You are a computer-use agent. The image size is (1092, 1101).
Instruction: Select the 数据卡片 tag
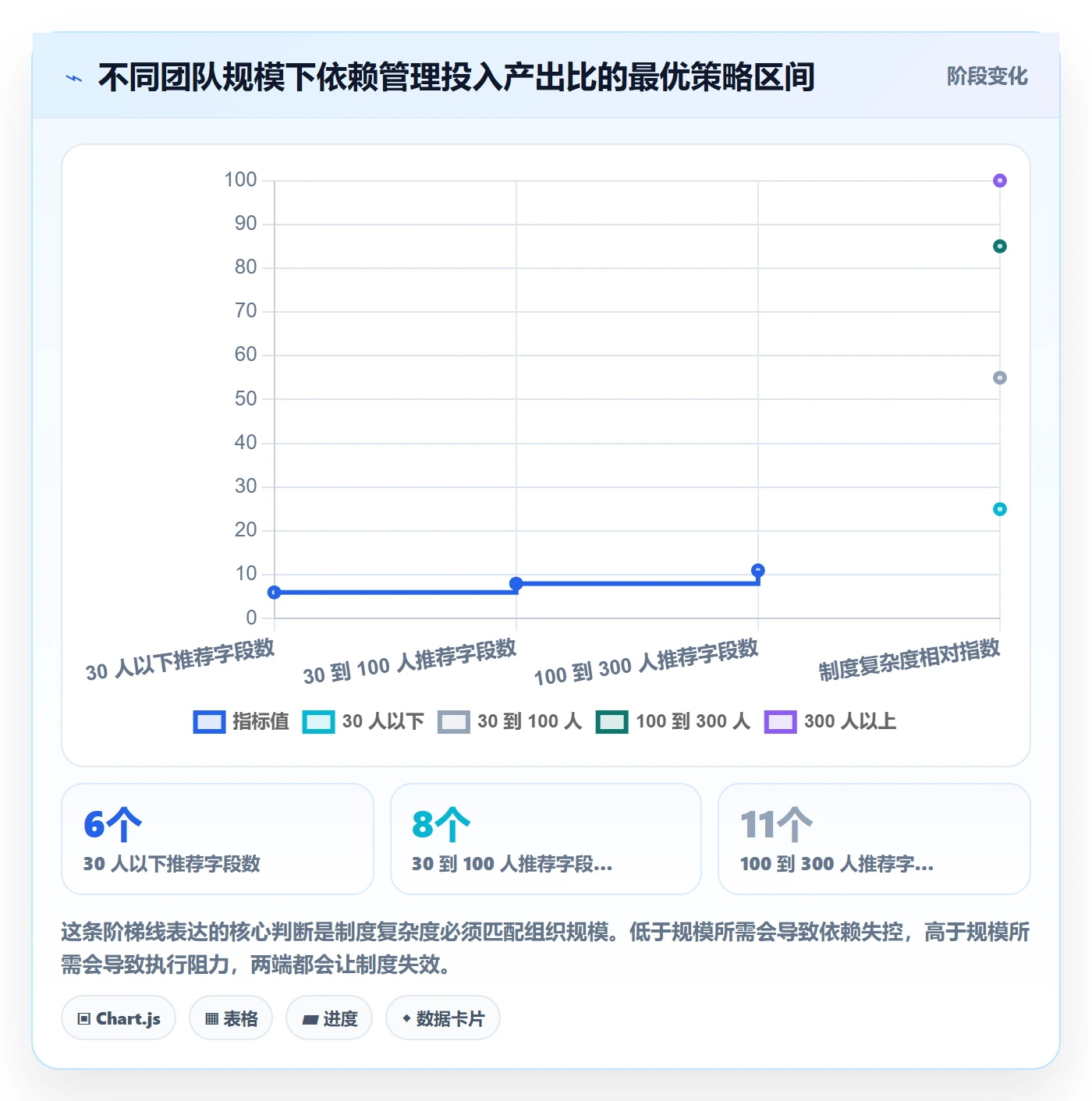443,1018
